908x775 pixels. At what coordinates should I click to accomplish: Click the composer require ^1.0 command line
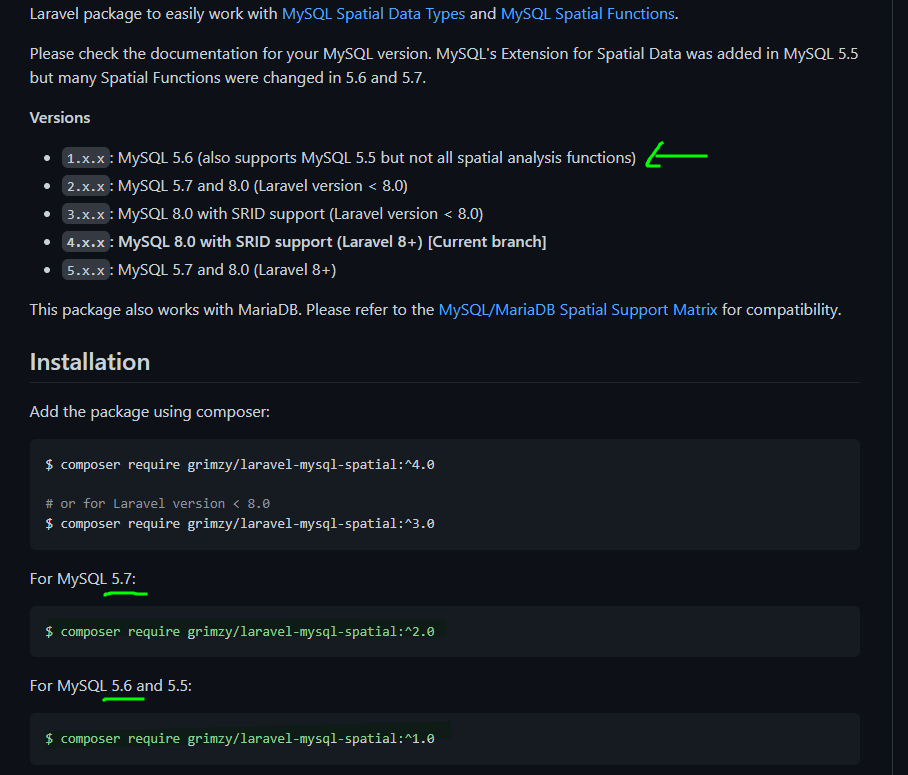click(x=240, y=739)
